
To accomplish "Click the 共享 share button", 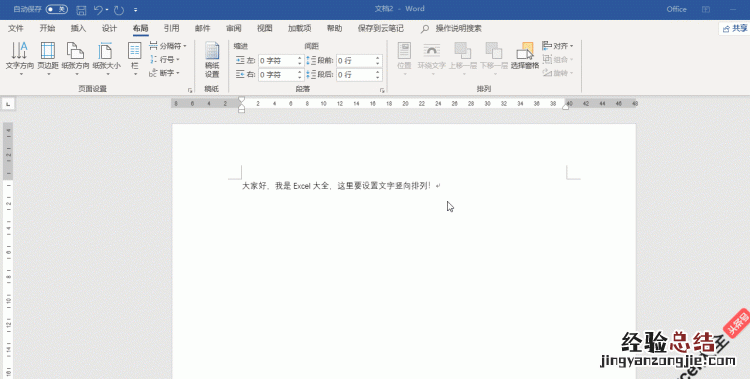I will coord(735,29).
